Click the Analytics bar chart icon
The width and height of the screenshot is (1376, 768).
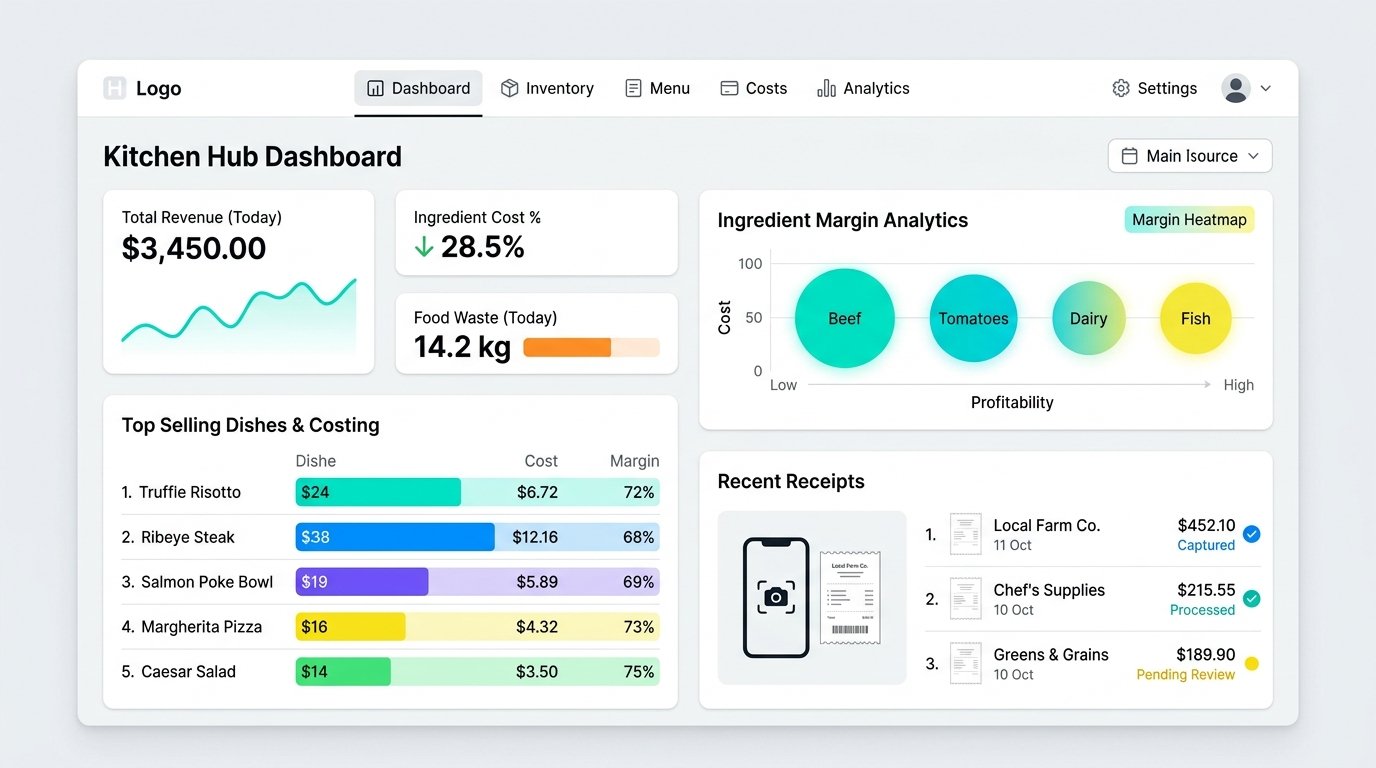click(x=826, y=88)
